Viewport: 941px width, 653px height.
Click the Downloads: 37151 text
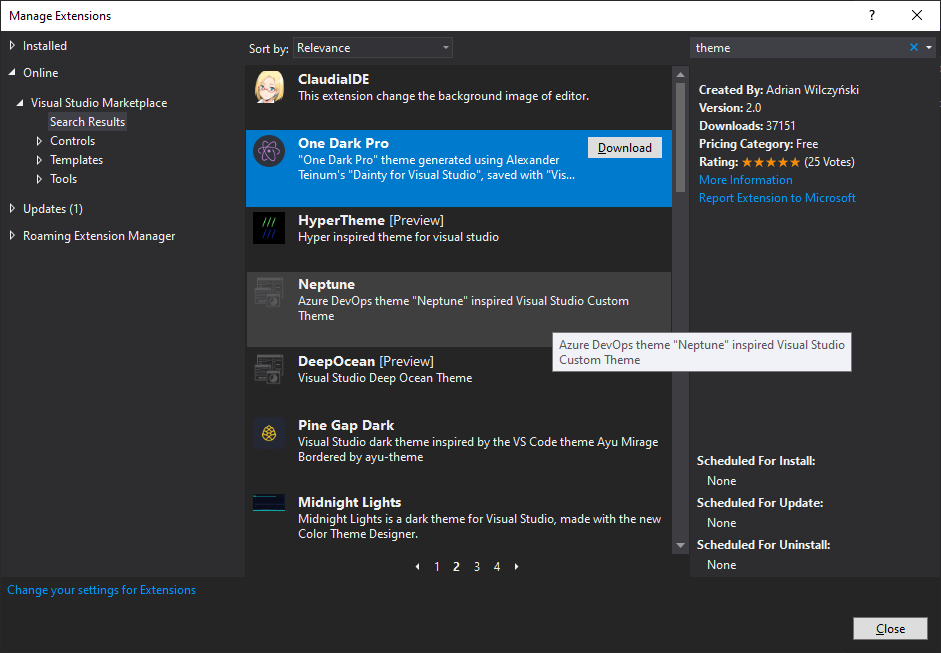tap(747, 126)
